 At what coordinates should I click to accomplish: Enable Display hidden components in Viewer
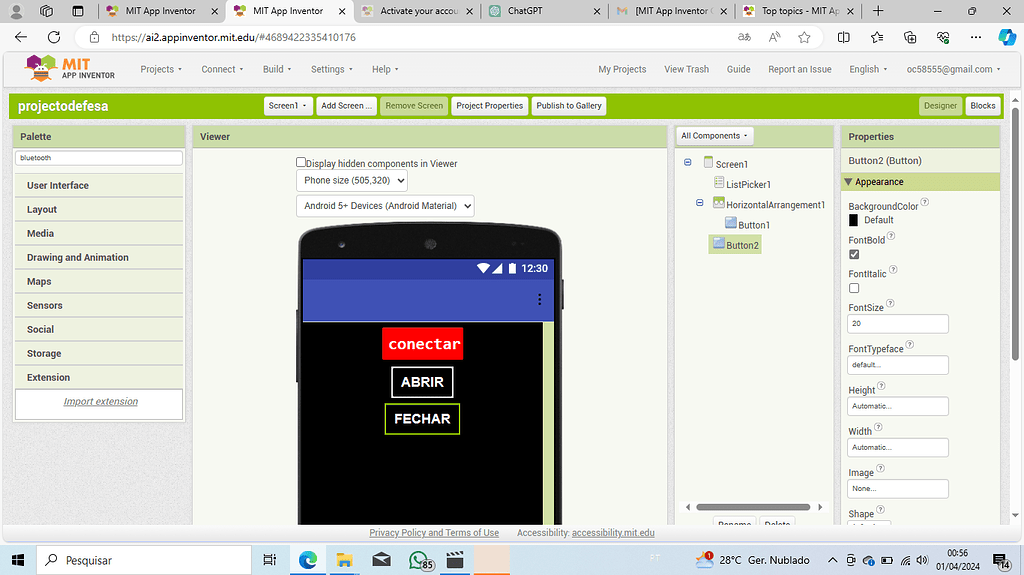point(301,162)
